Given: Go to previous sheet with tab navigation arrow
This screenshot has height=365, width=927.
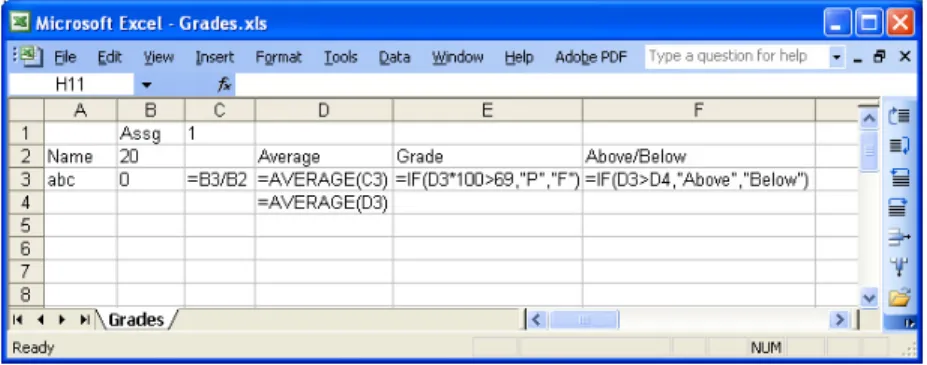Looking at the screenshot, I should tap(40, 320).
